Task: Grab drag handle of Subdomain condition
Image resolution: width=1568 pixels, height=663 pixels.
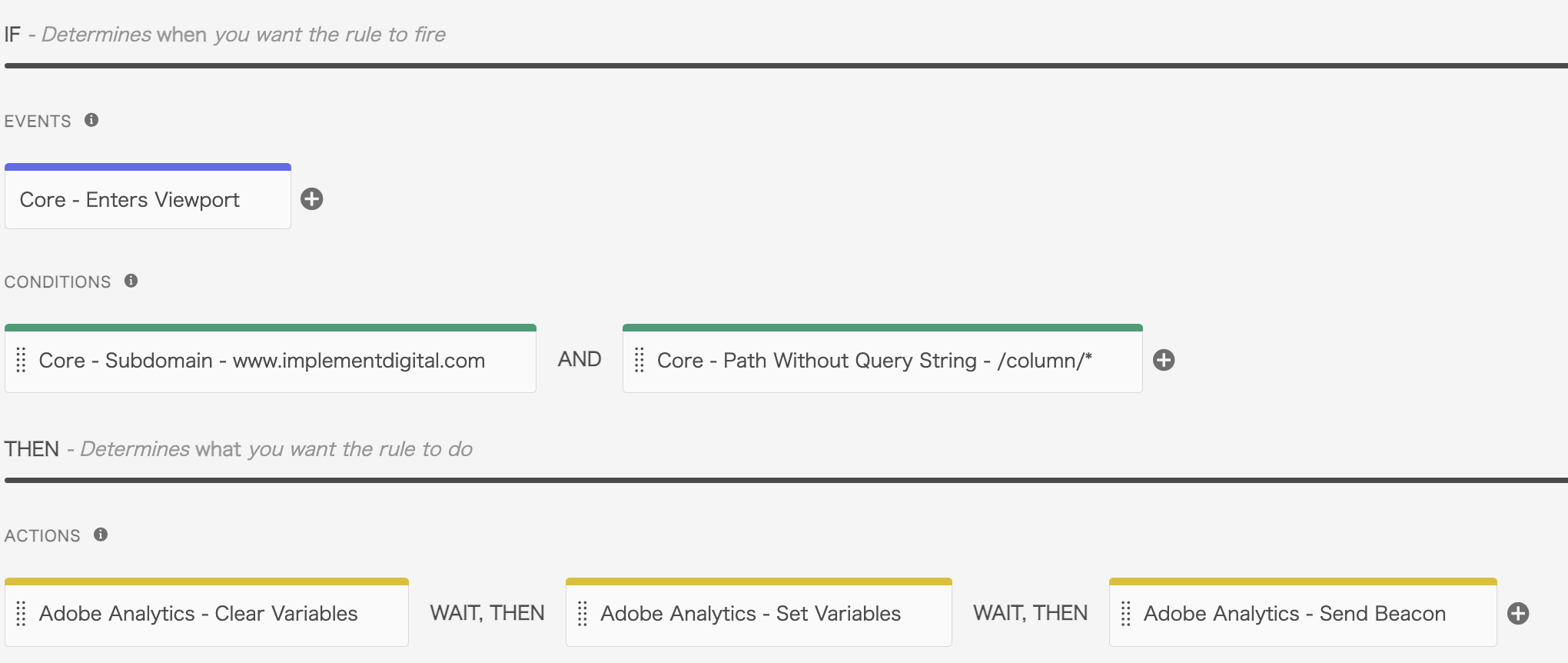Action: (22, 360)
